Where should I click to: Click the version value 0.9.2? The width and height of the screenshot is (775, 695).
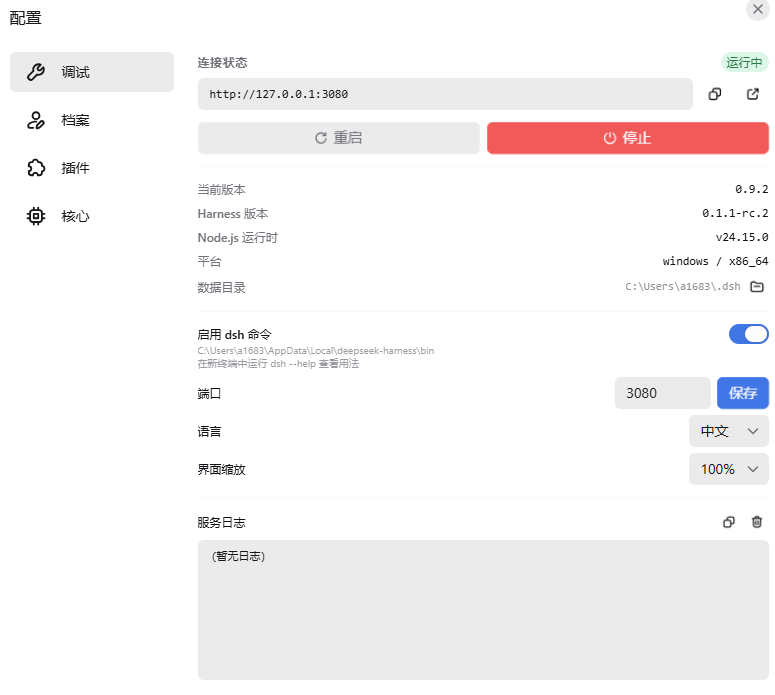pyautogui.click(x=751, y=189)
